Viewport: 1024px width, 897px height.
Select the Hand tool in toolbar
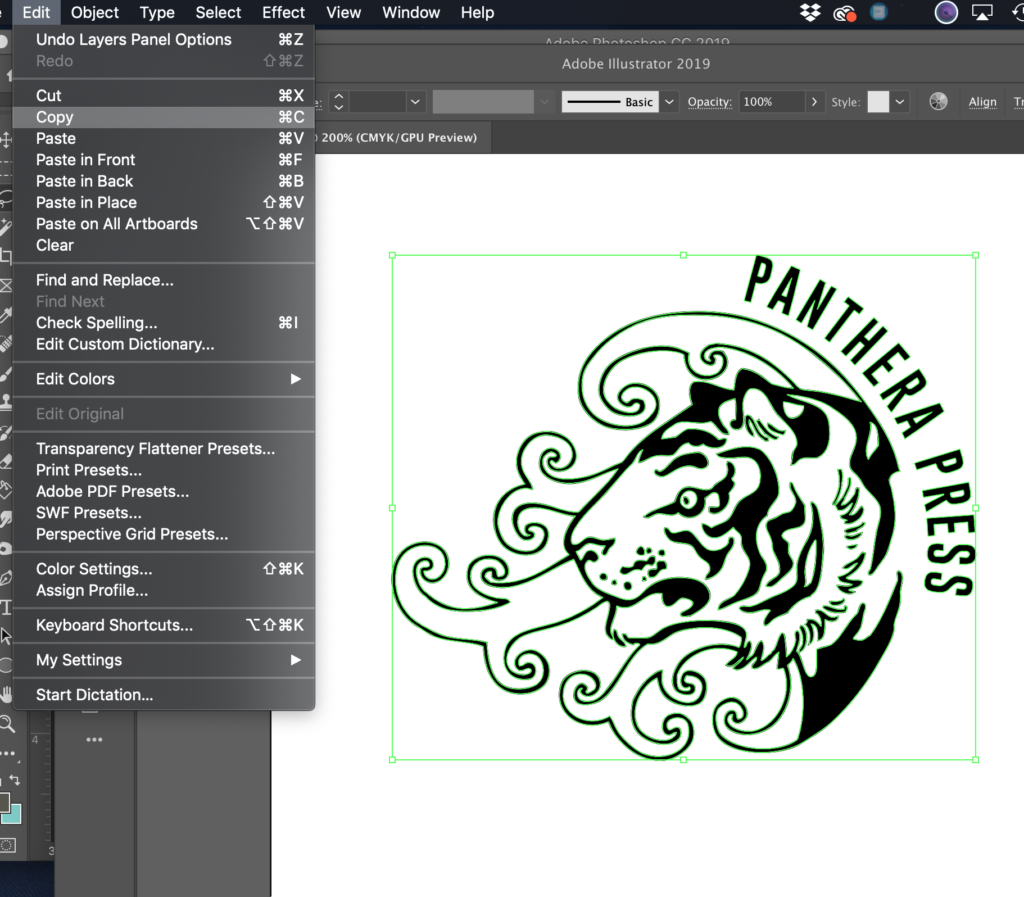tap(6, 694)
